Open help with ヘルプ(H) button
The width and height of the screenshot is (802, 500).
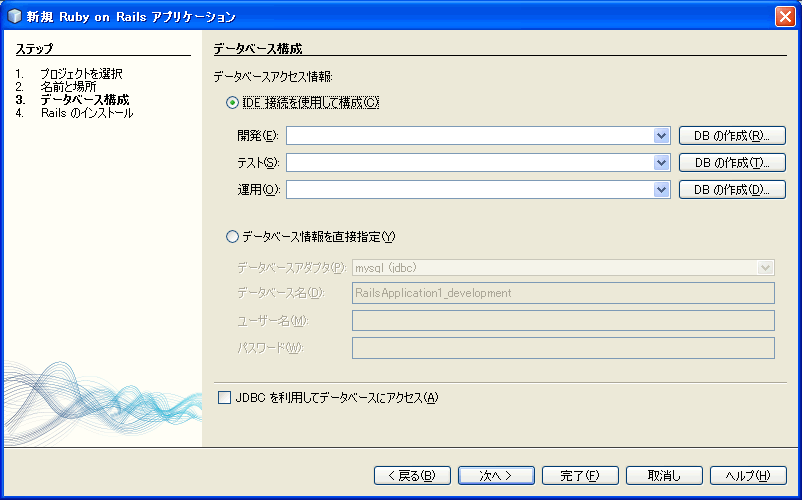[x=748, y=475]
